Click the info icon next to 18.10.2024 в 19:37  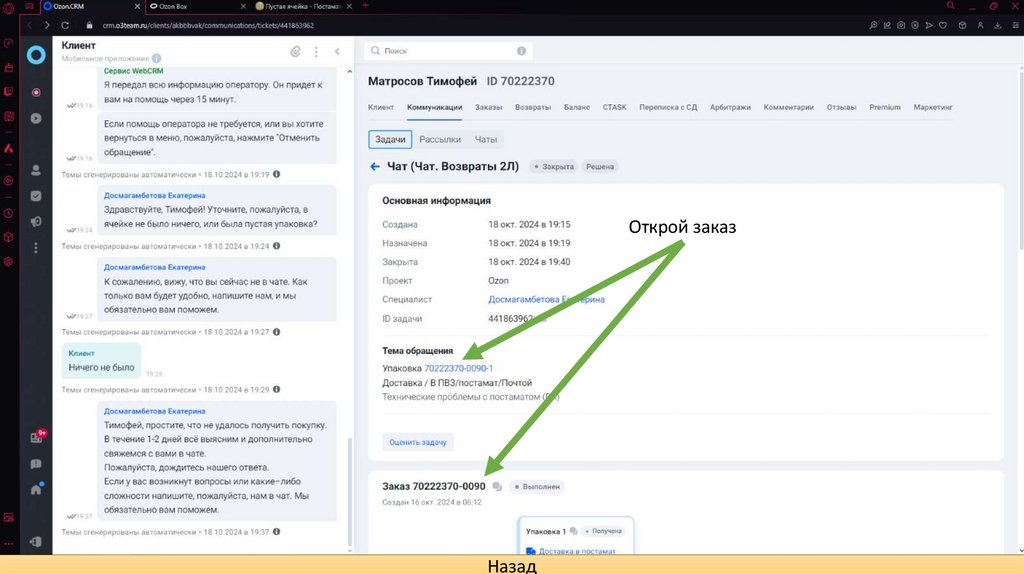coord(276,532)
